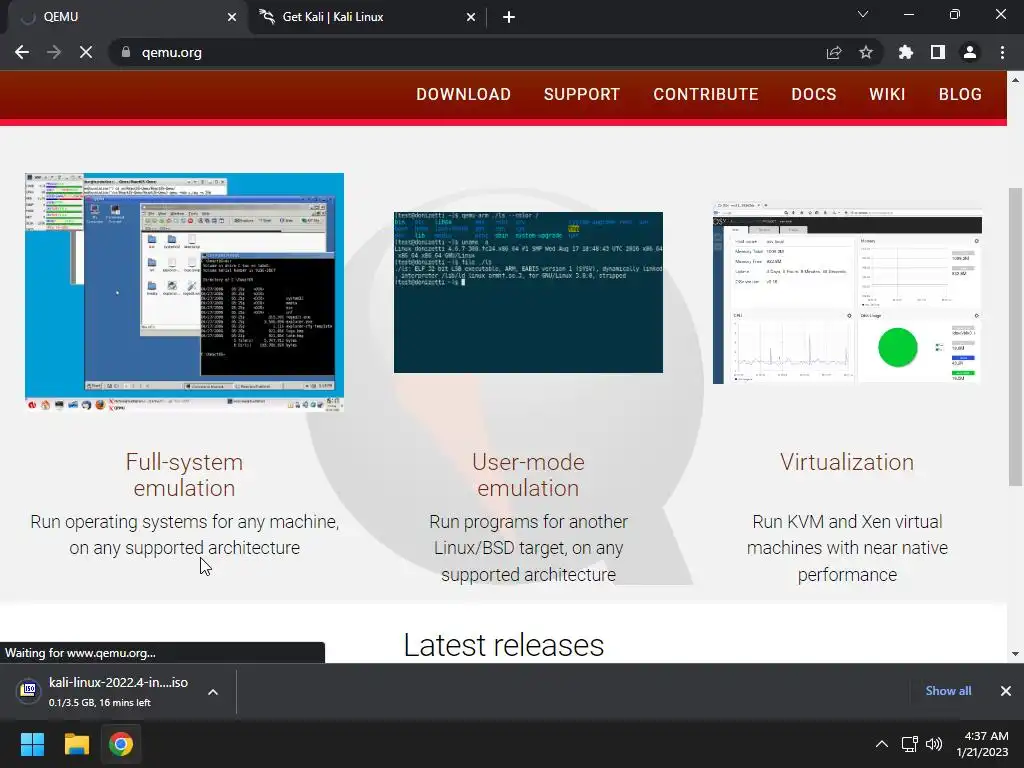The height and width of the screenshot is (768, 1024).
Task: Close the Get Kali tab
Action: click(471, 17)
